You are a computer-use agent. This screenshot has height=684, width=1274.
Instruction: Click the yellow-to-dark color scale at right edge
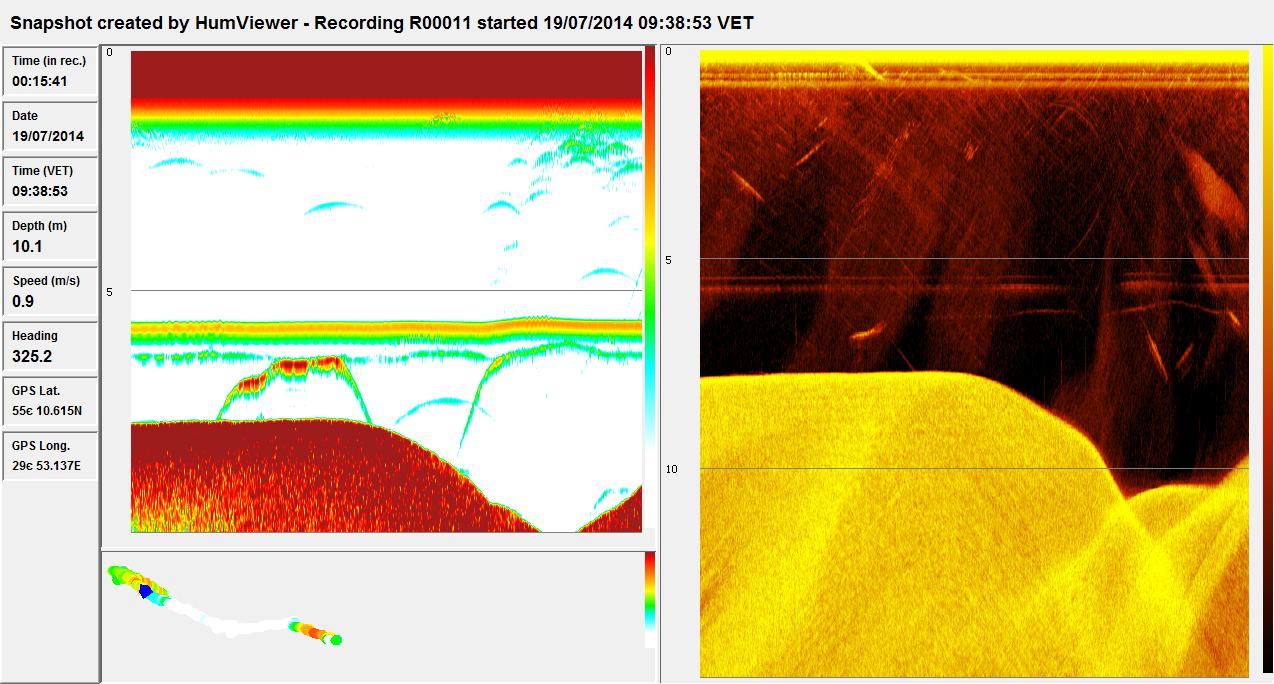[1266, 360]
